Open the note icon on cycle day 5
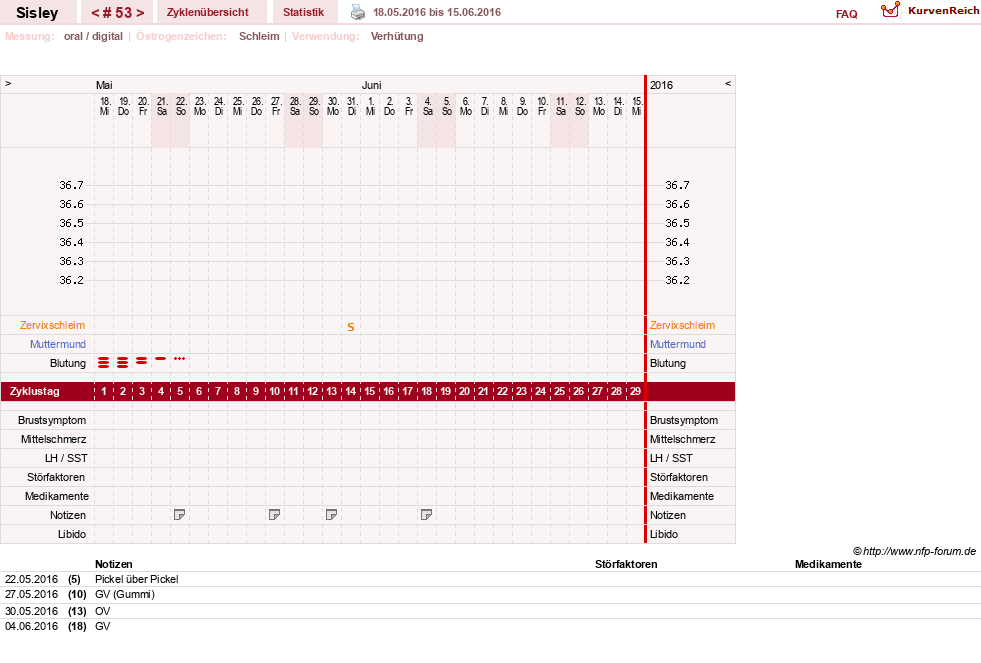This screenshot has width=981, height=663. (x=180, y=515)
